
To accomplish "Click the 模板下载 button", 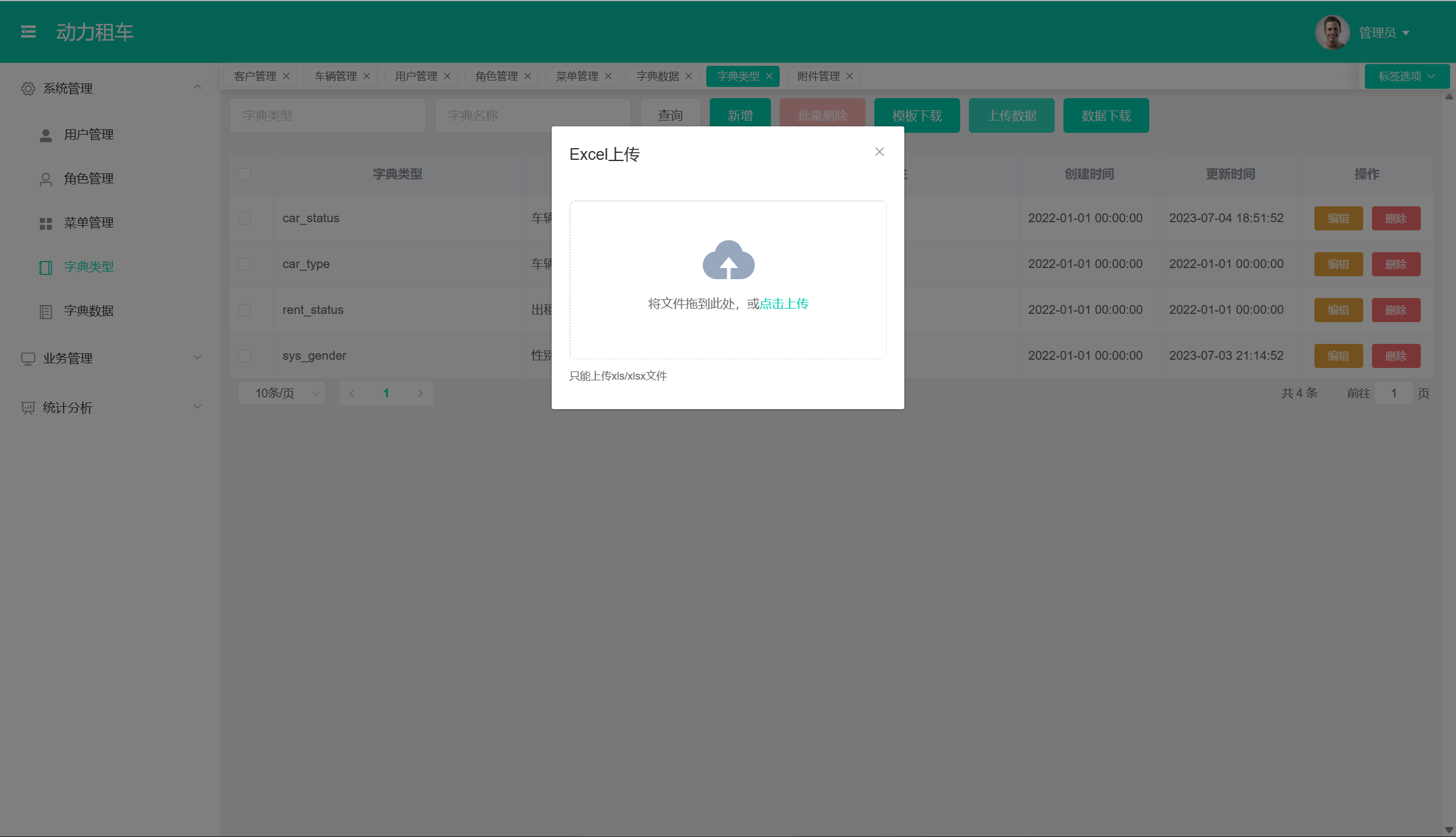I will point(917,116).
